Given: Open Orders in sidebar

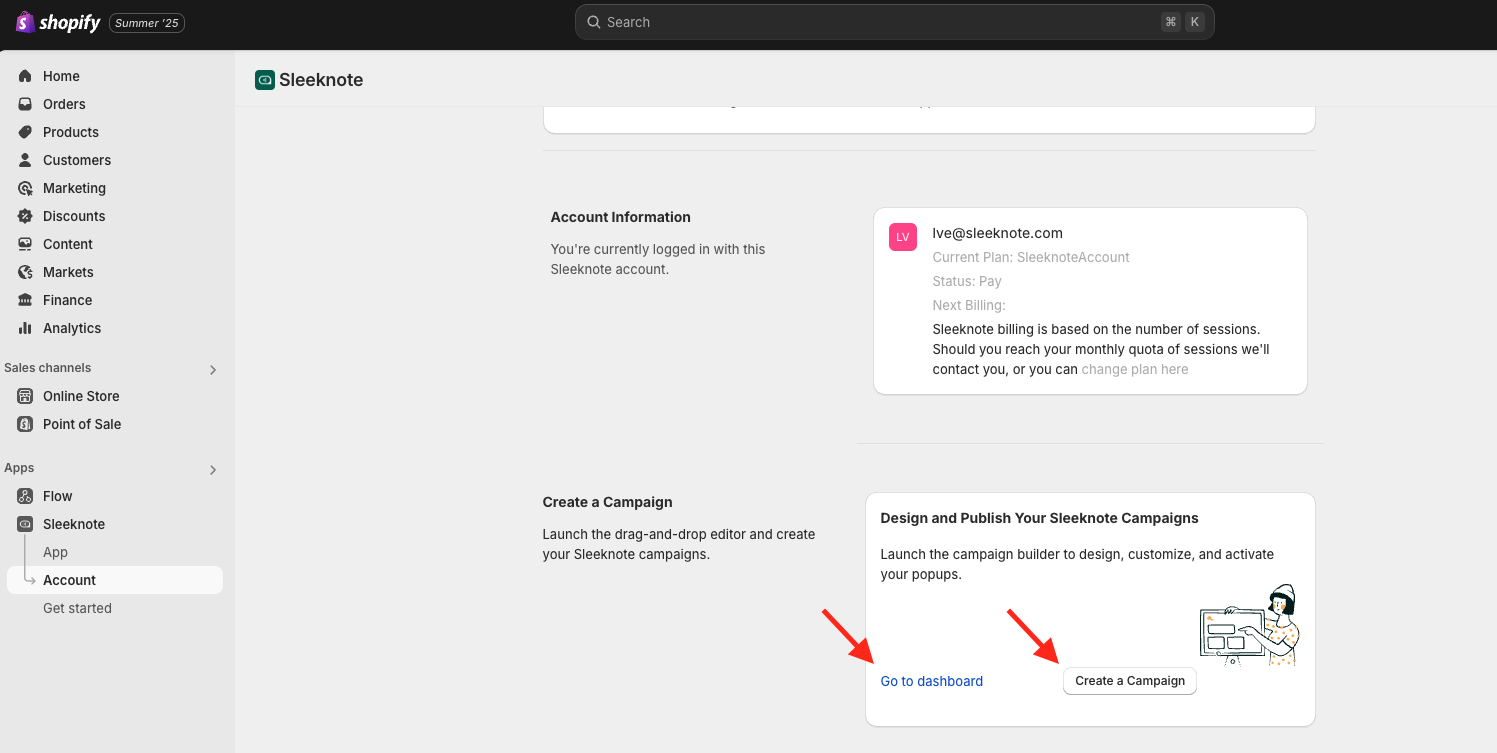Looking at the screenshot, I should click(64, 104).
